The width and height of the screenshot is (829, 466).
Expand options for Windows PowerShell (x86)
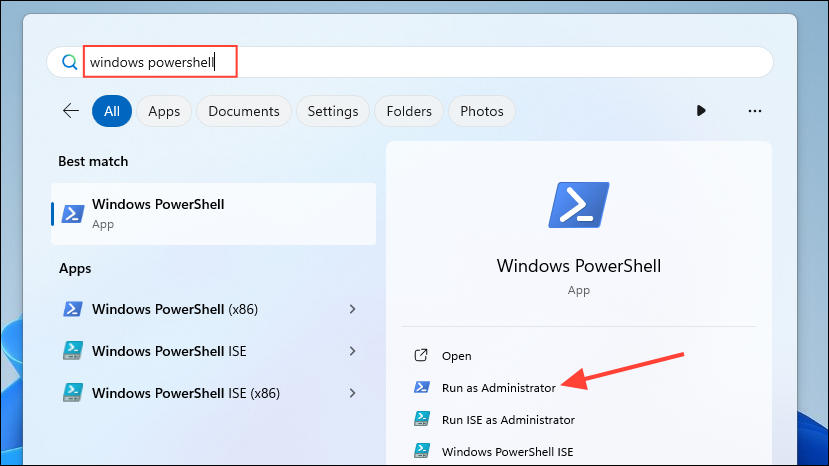[x=353, y=309]
